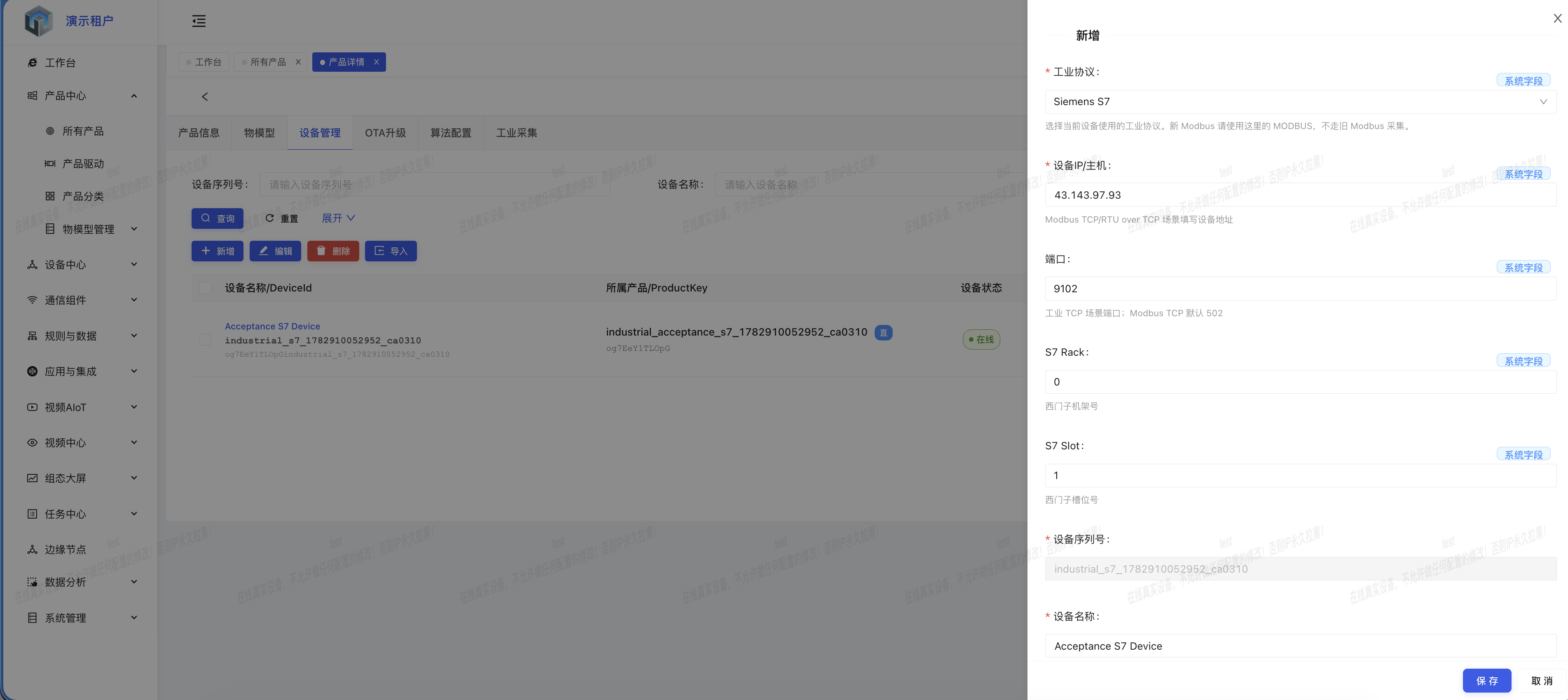The width and height of the screenshot is (1568, 700).
Task: Open the 工业协议 Siemens S7 dropdown
Action: point(1300,102)
